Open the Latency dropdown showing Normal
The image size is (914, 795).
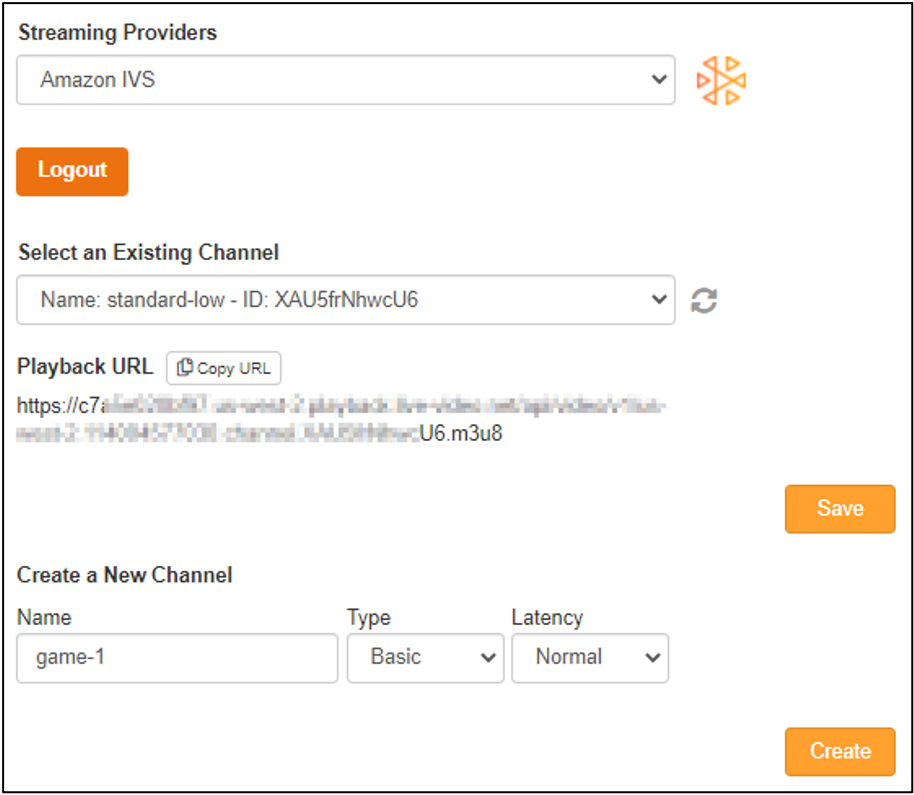[590, 658]
